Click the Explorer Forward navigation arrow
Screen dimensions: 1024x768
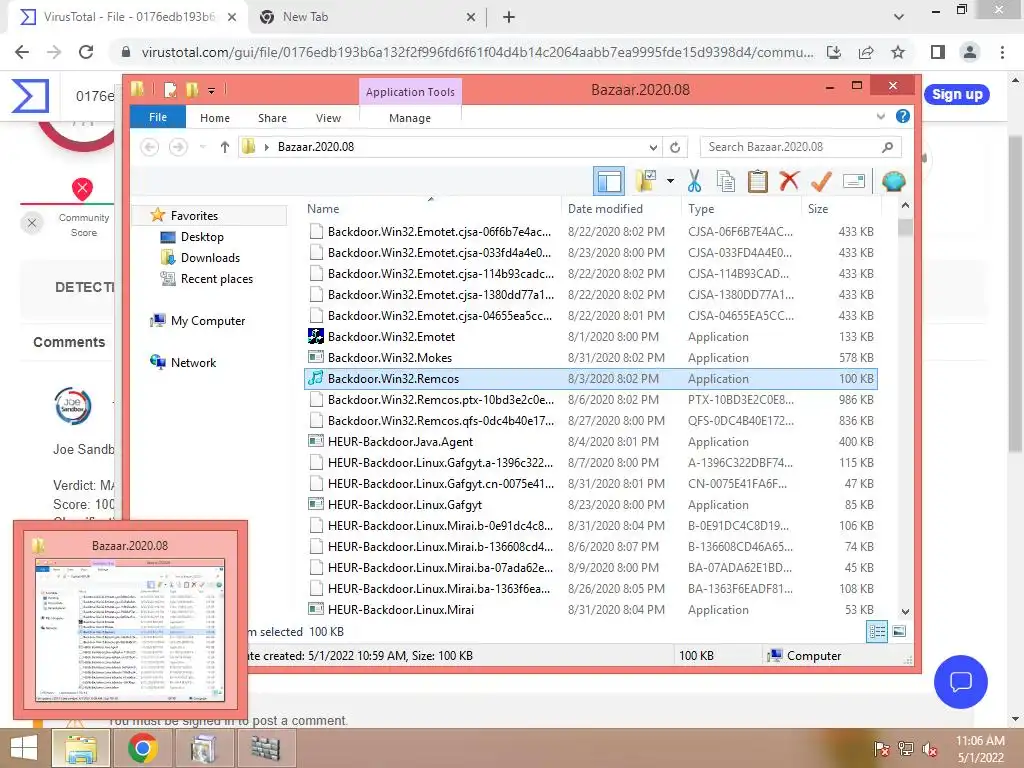tap(178, 147)
